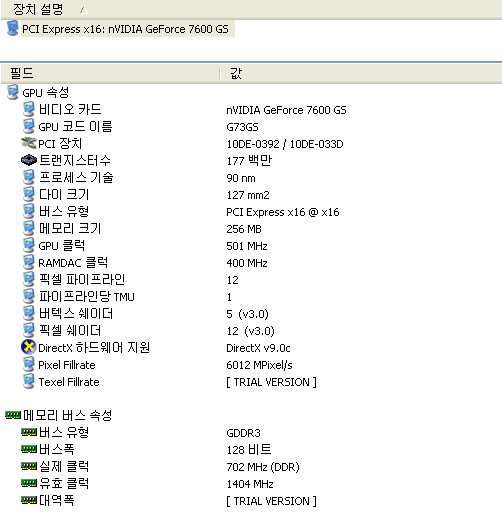The image size is (502, 516).
Task: Click the DirectX 하드웨어 지원 icon
Action: point(29,347)
